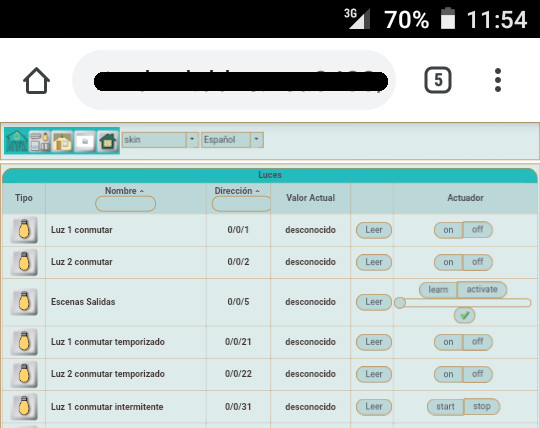Open the browser tabs counter showing 5
Screen dimensions: 540x428
437,80
